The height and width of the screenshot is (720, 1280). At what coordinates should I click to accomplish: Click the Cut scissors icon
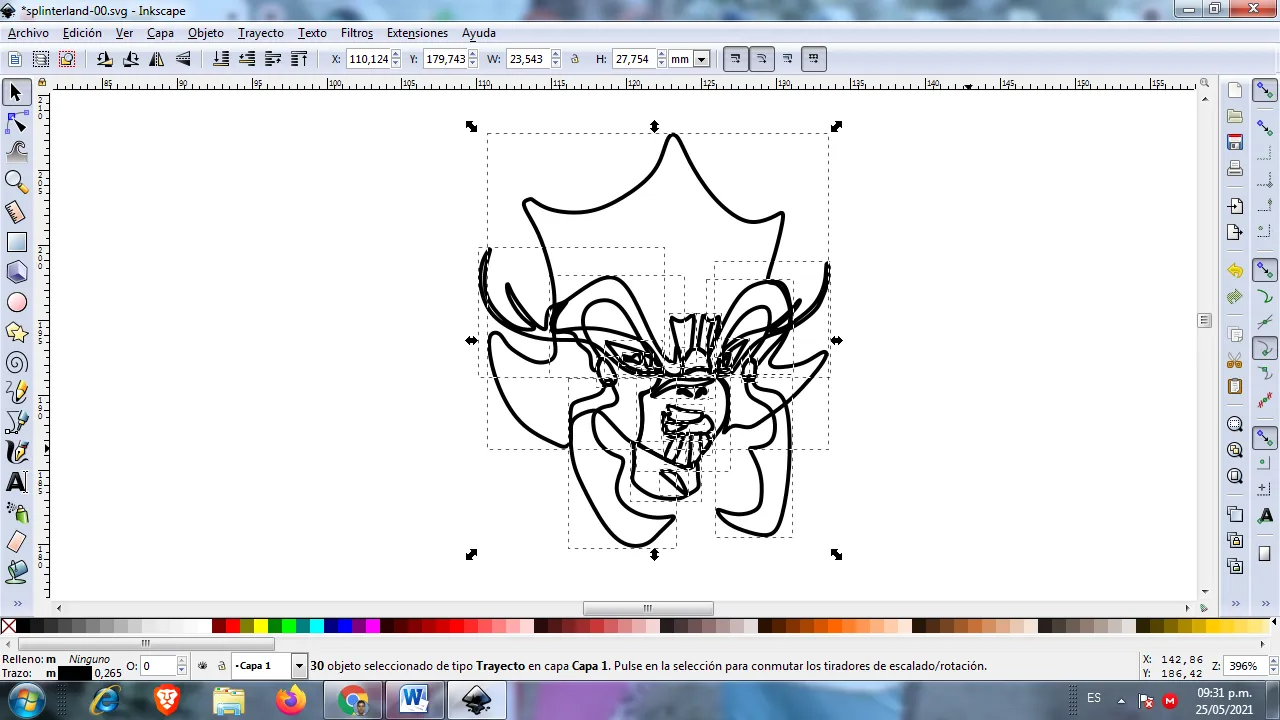(1235, 361)
